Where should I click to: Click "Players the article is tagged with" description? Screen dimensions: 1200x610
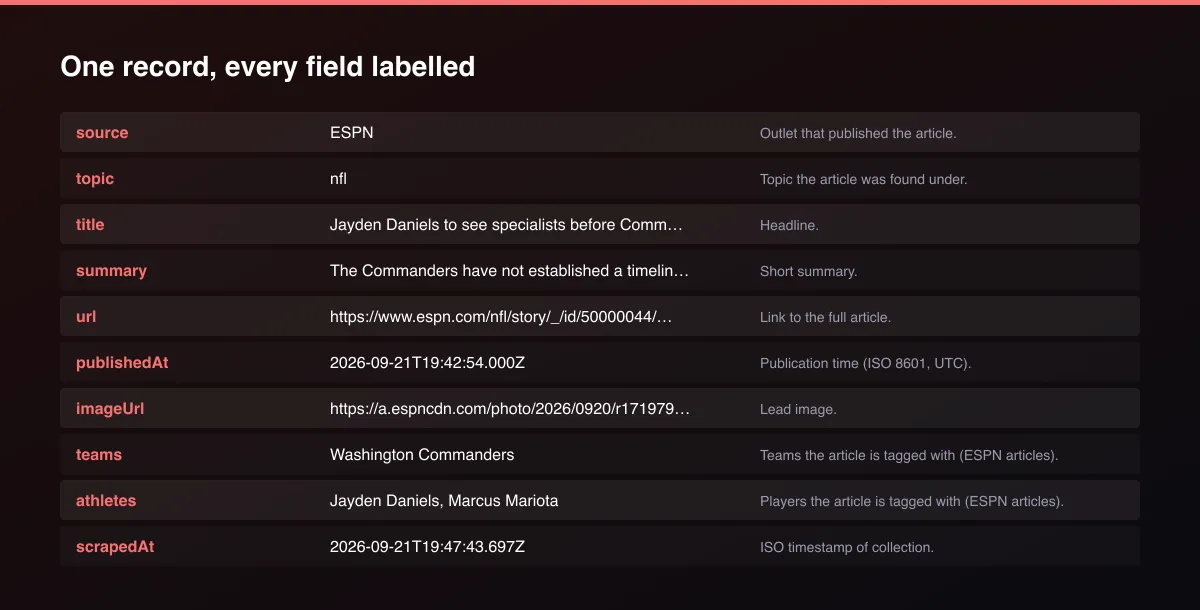(912, 501)
